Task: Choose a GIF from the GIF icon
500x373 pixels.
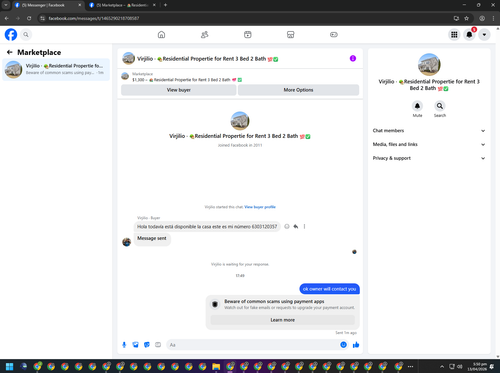Action: (x=158, y=345)
